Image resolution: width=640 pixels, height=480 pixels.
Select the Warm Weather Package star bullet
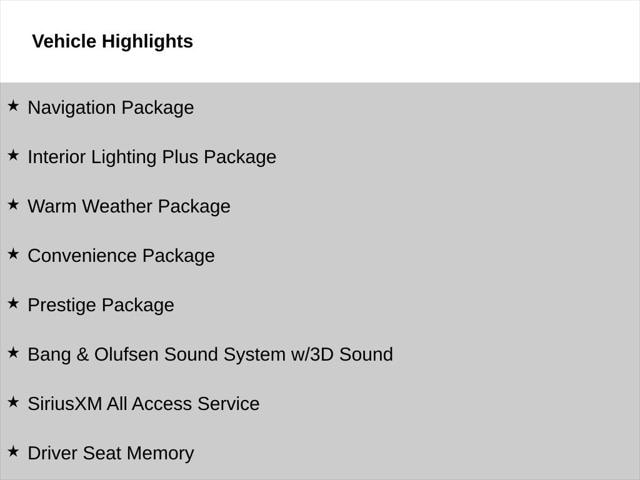coord(13,204)
